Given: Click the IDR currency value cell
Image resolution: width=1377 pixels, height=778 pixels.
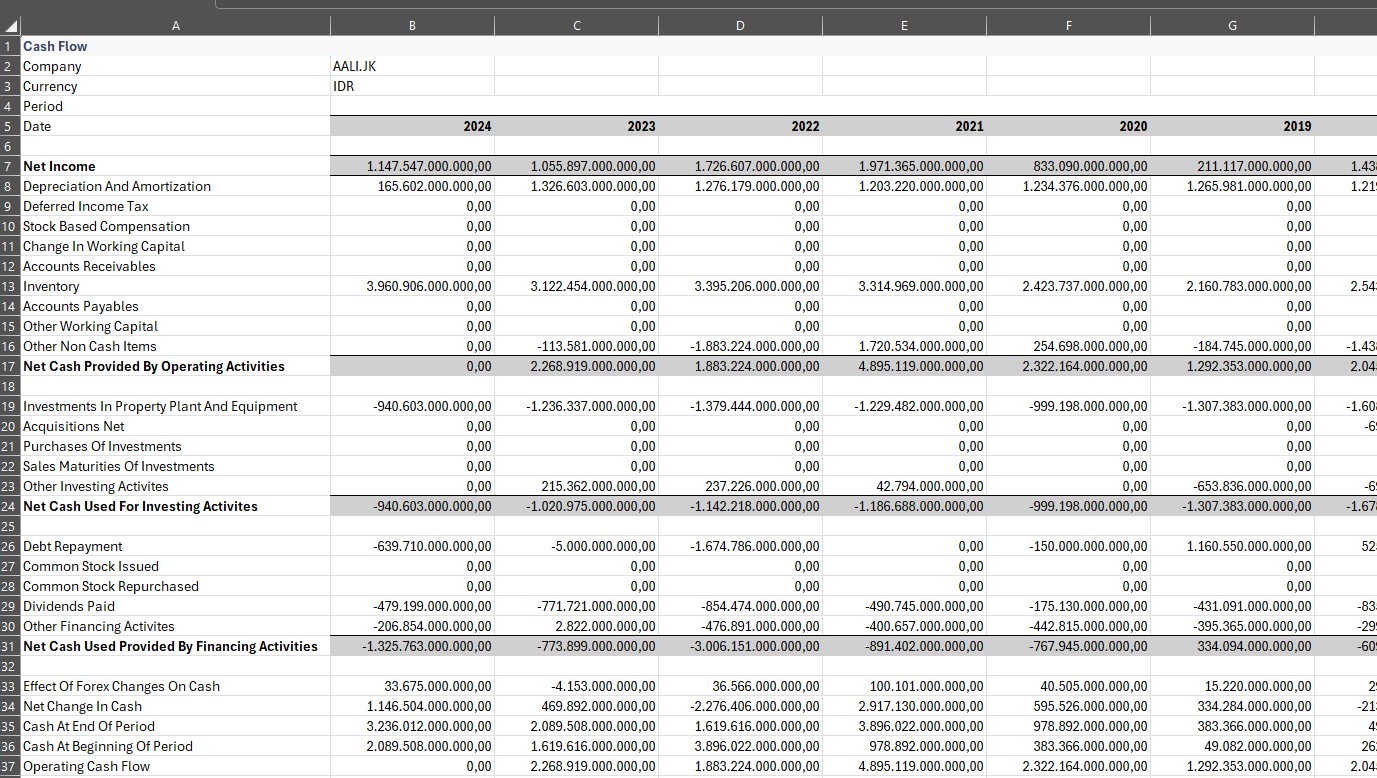Looking at the screenshot, I should point(344,86).
